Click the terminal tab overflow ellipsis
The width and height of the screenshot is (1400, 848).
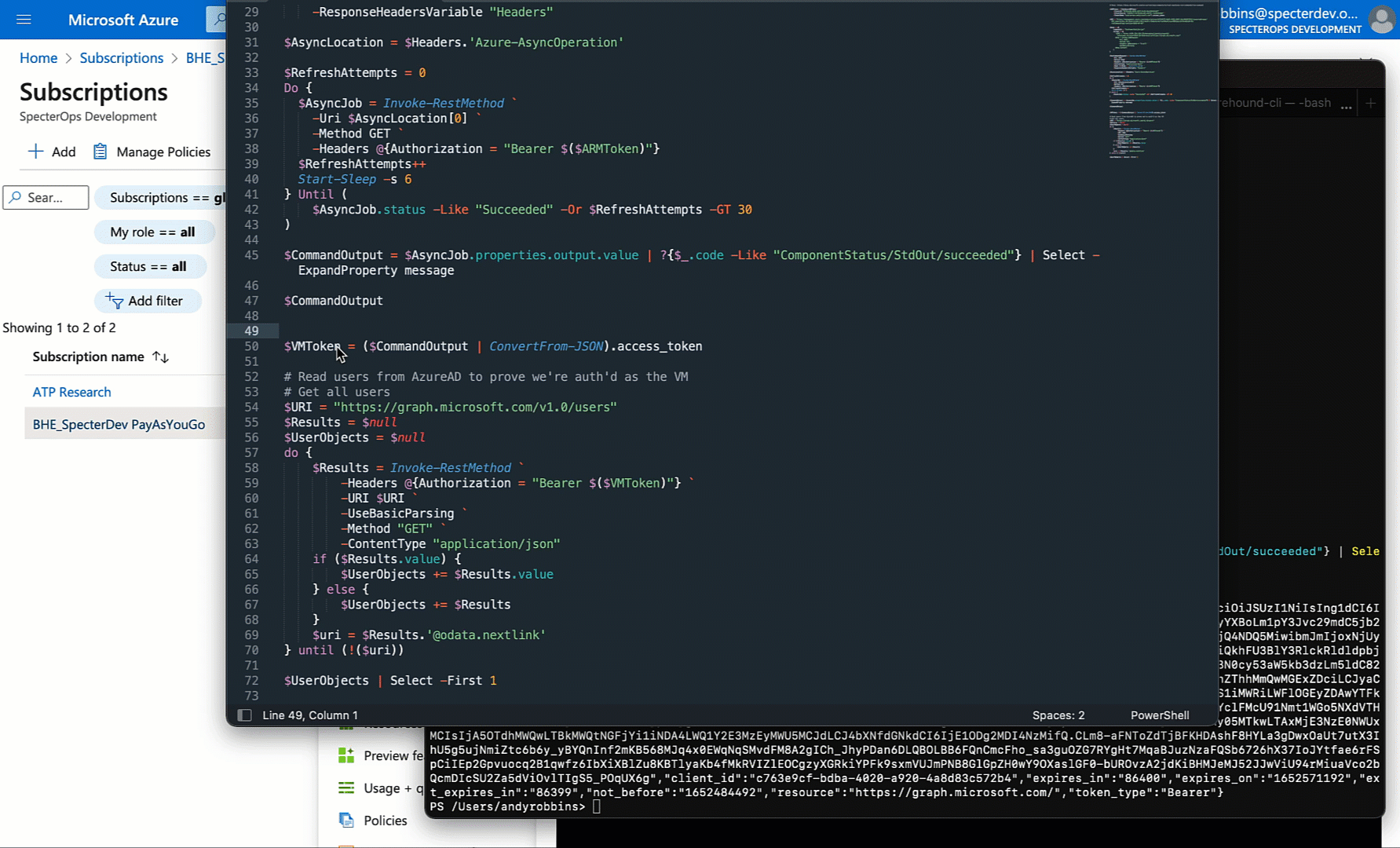pyautogui.click(x=1347, y=104)
